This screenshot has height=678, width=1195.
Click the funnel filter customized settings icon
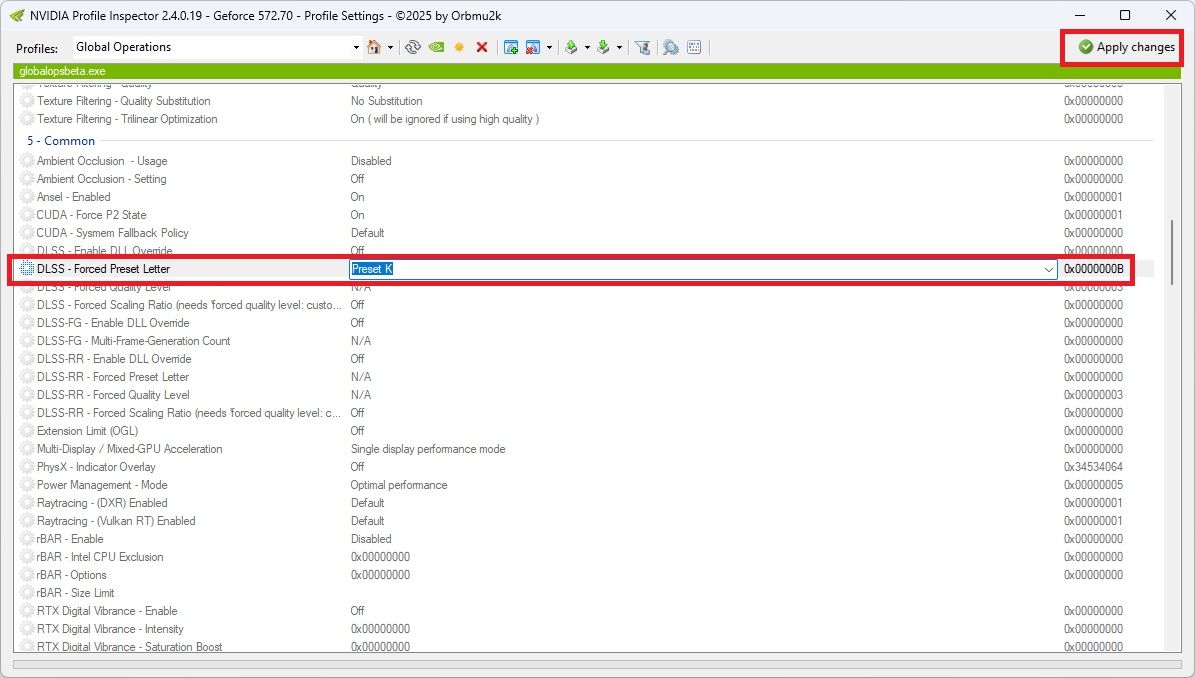coord(642,47)
